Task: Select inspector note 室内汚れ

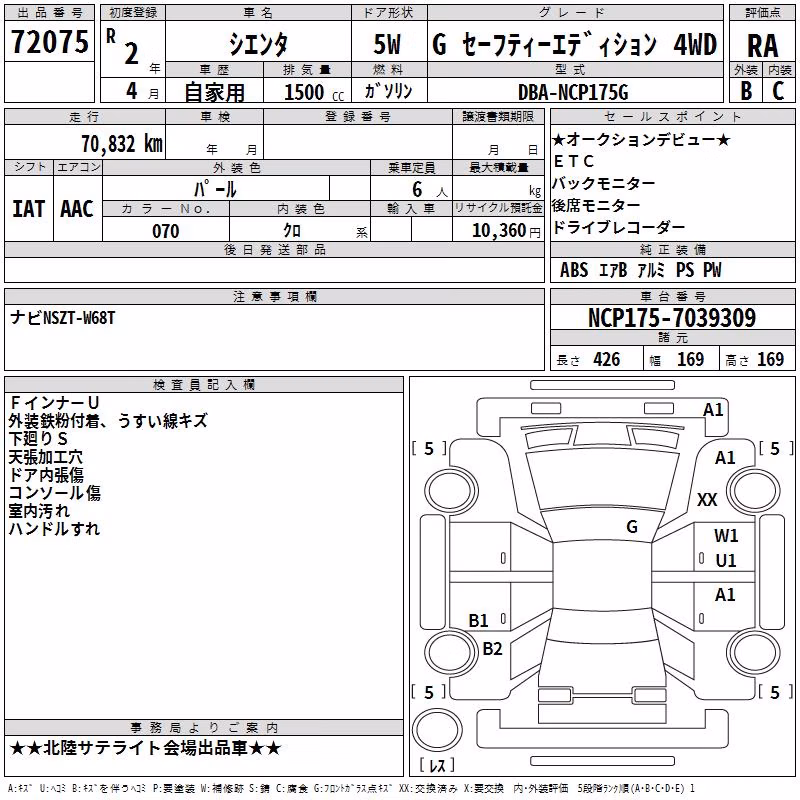Action: (39, 510)
